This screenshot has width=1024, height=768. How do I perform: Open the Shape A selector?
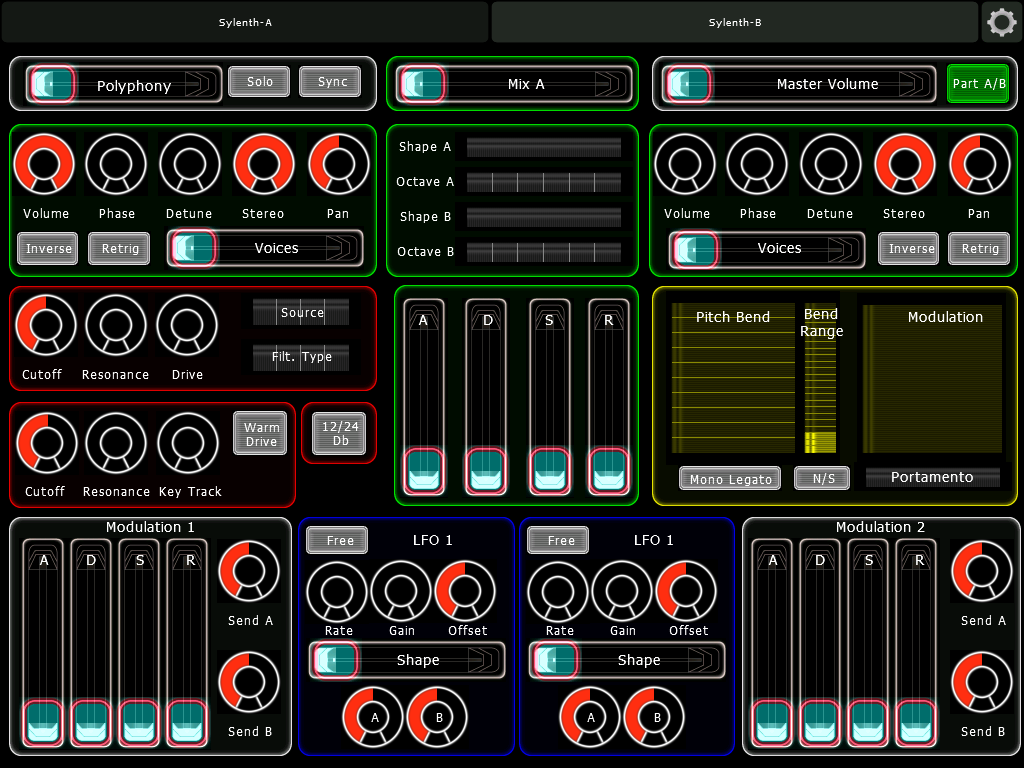click(543, 147)
